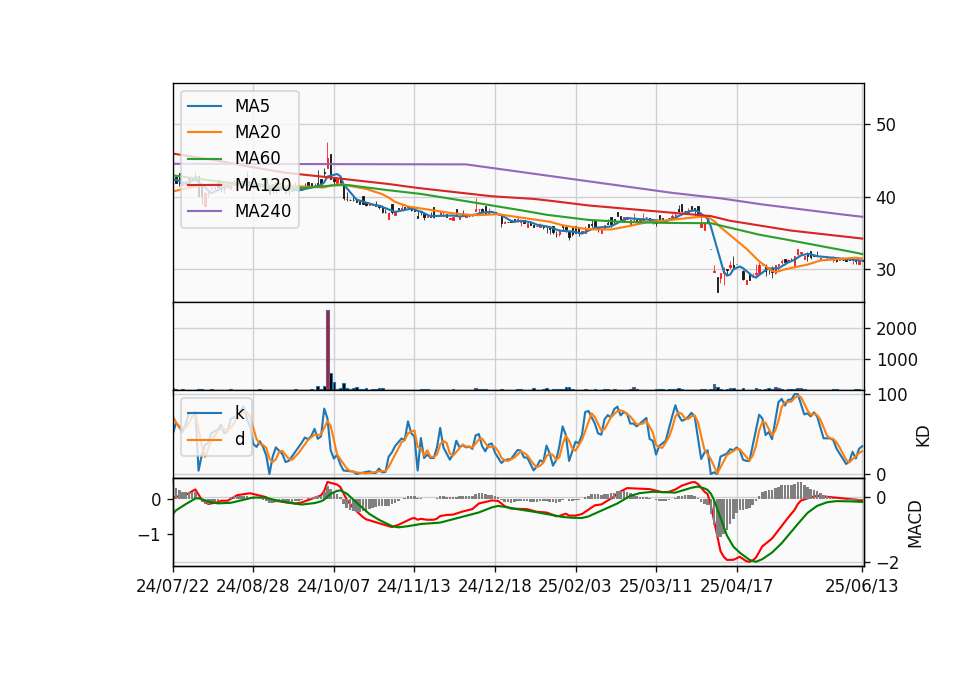Click the volume axis value 2000
Image resolution: width=960 pixels, height=690 pixels.
coord(897,329)
